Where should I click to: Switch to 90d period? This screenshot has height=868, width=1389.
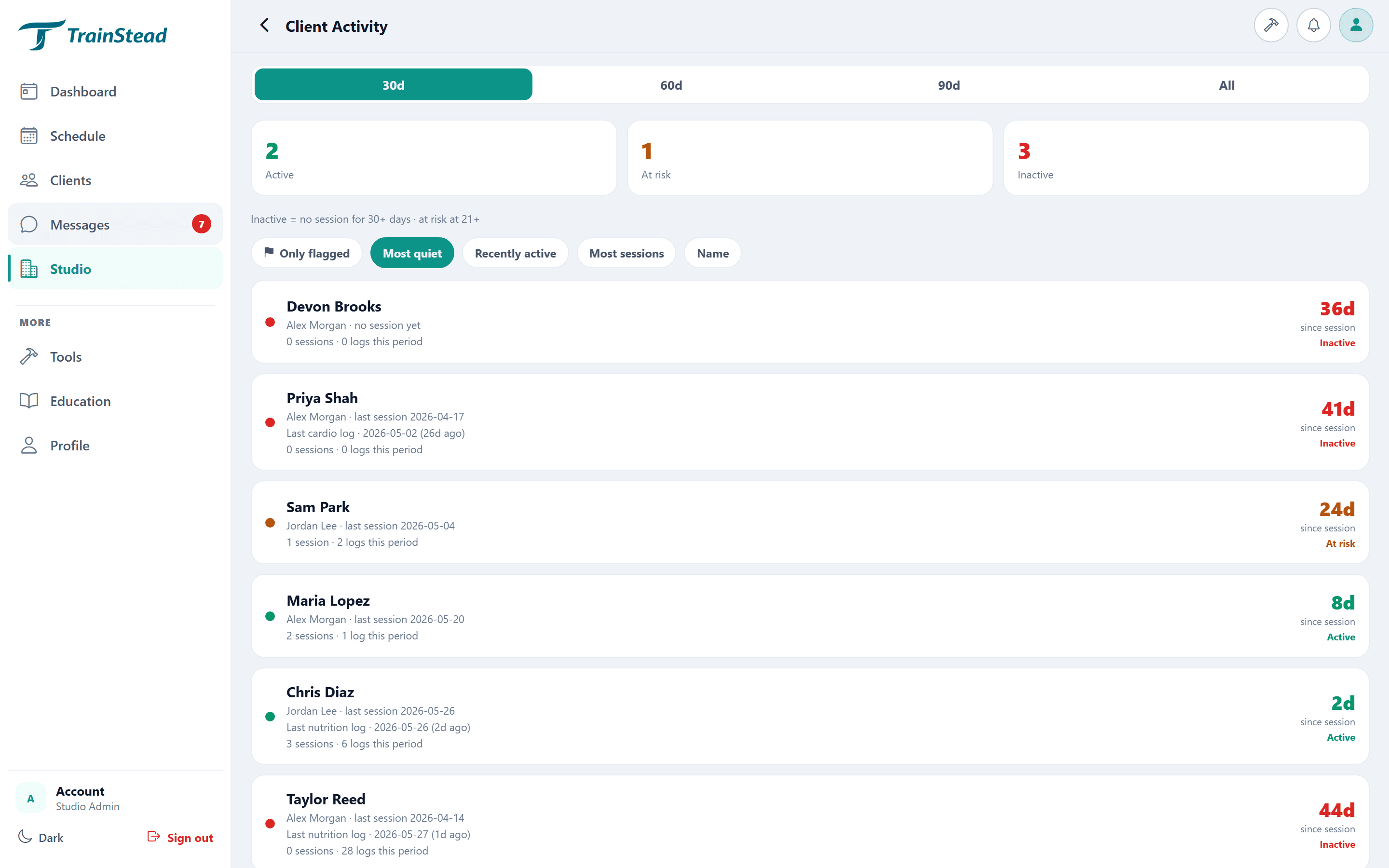tap(949, 85)
